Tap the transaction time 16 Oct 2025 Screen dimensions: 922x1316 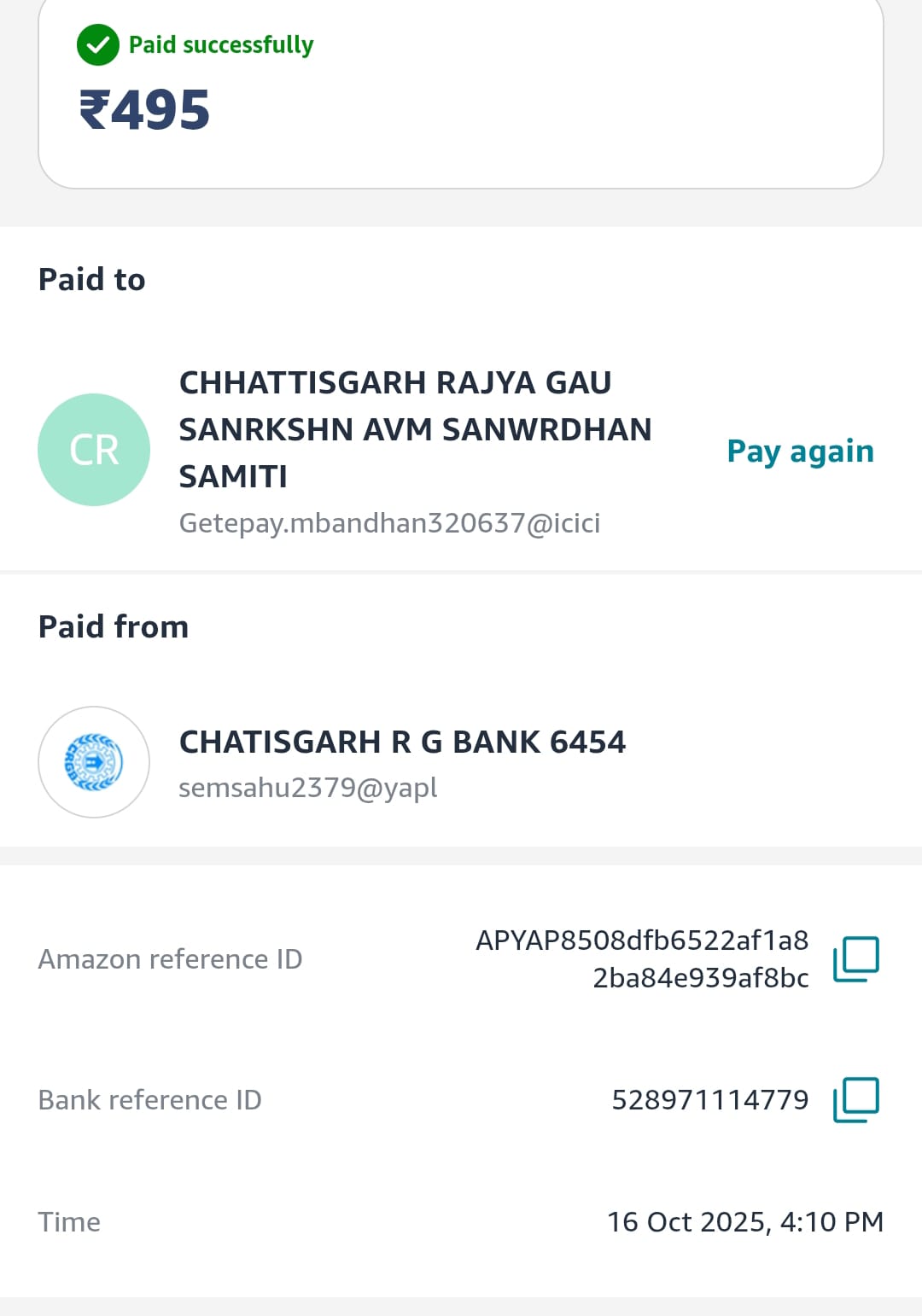point(744,1221)
